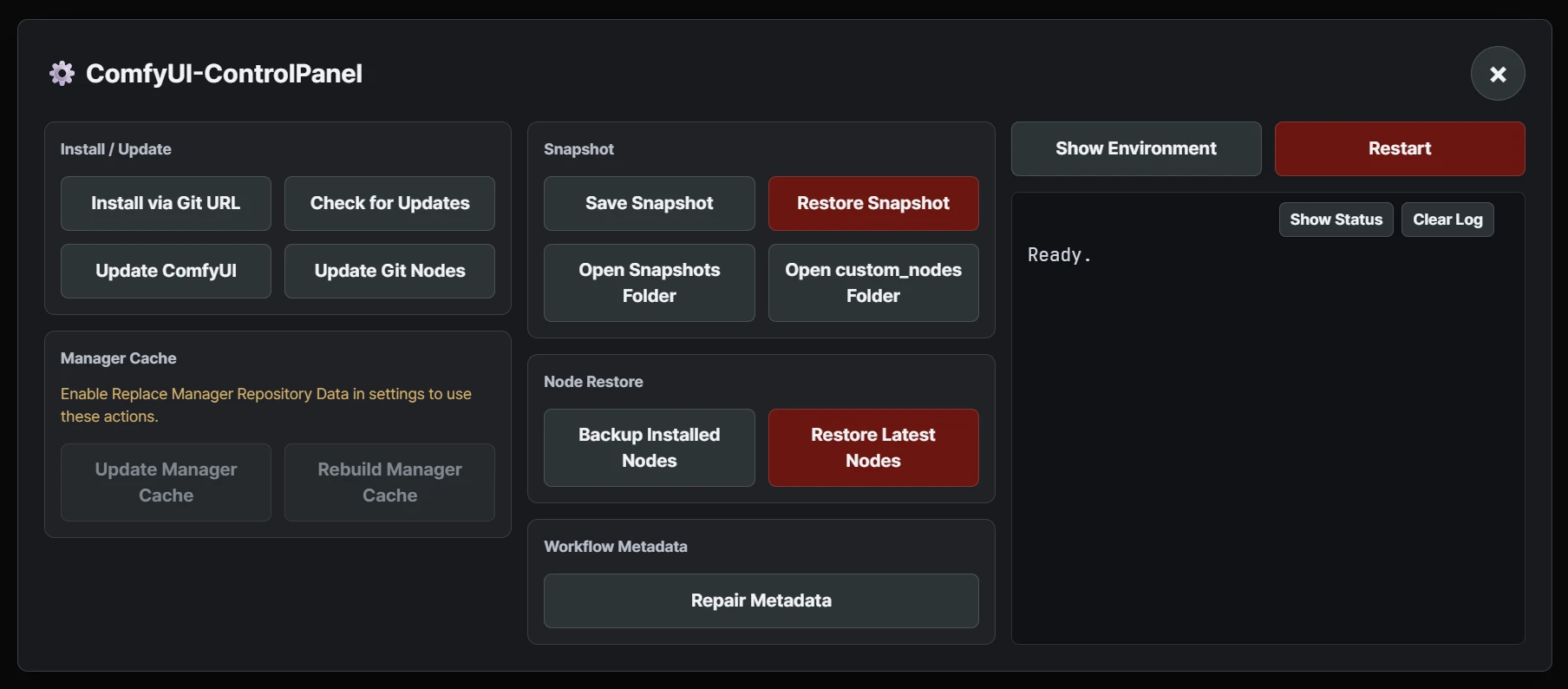1568x689 pixels.
Task: Click the ComfyUI-ControlPanel title text
Action: pos(224,74)
